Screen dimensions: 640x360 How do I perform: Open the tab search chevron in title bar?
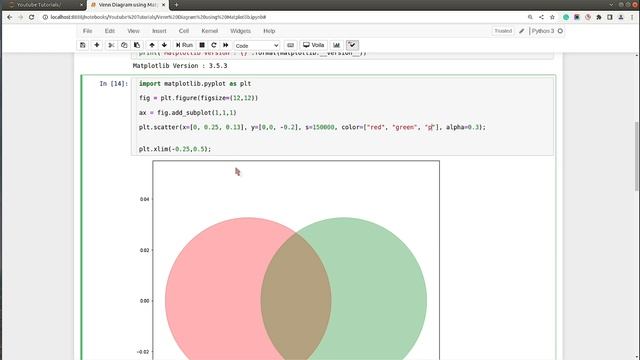coord(611,4)
